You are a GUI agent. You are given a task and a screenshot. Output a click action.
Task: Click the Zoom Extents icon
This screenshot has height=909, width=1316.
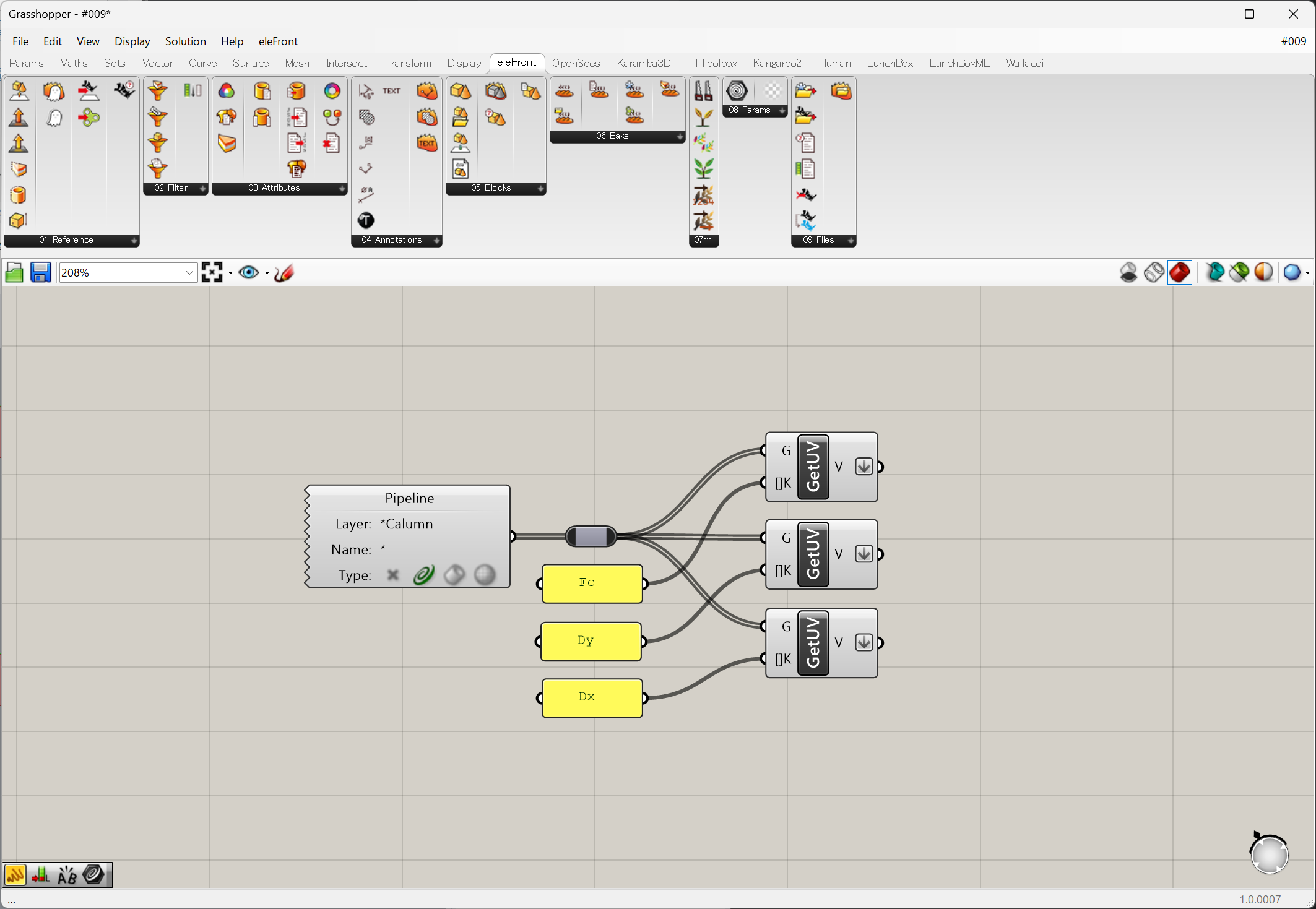tap(212, 272)
